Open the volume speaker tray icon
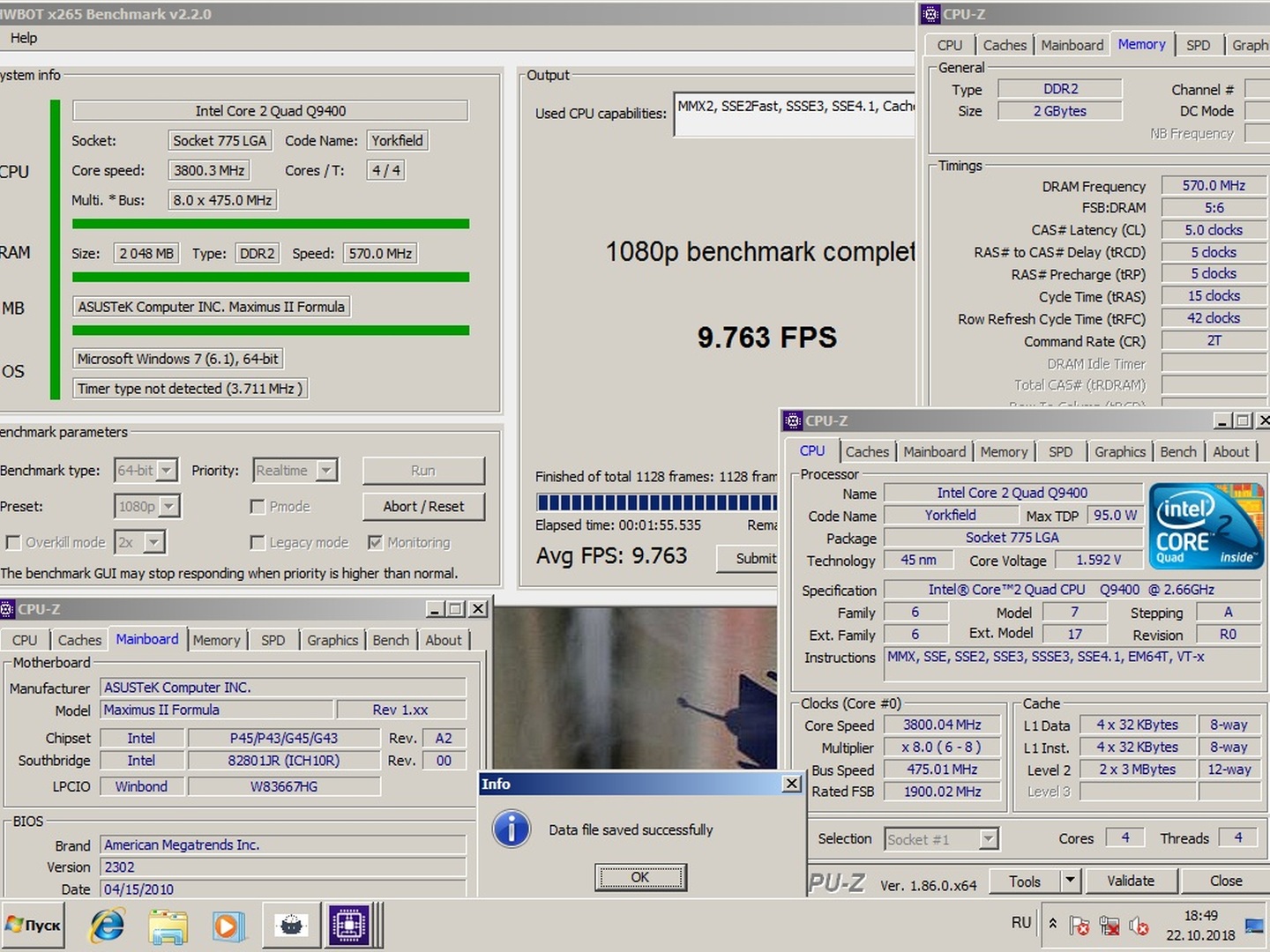Screen dimensions: 1270x952 [1139, 926]
